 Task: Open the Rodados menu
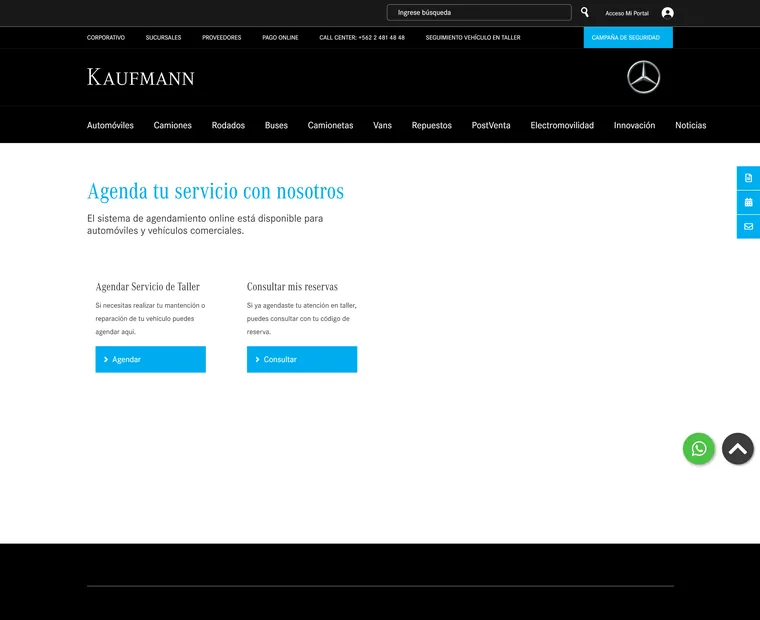click(x=228, y=125)
